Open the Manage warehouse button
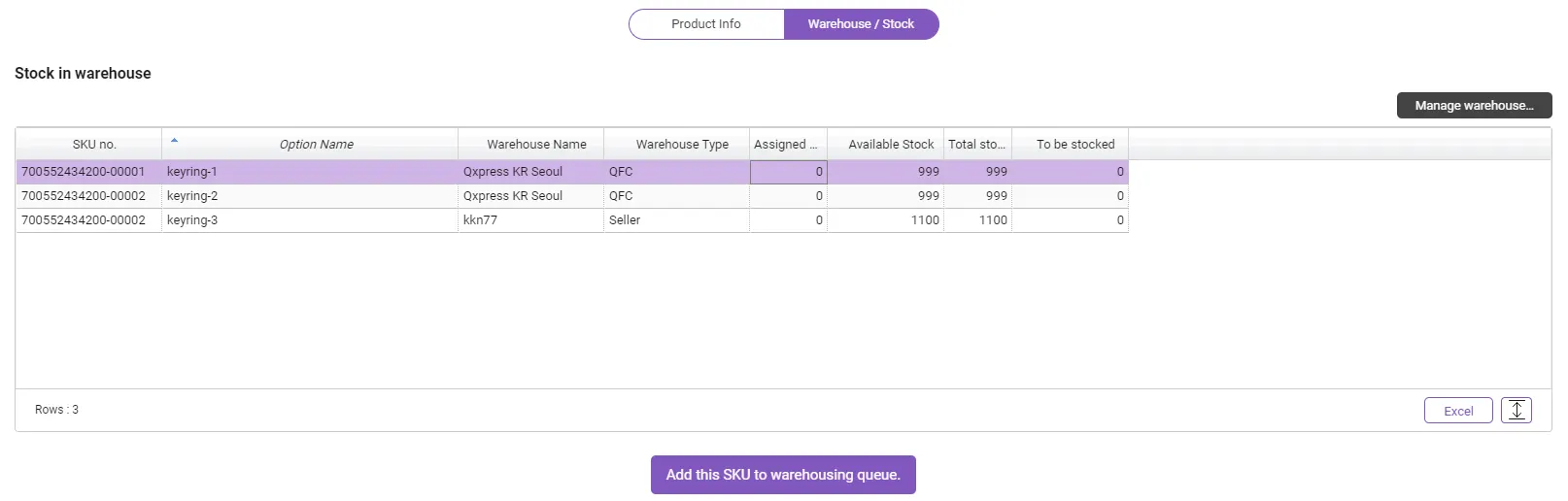The image size is (1568, 501). 1474,106
